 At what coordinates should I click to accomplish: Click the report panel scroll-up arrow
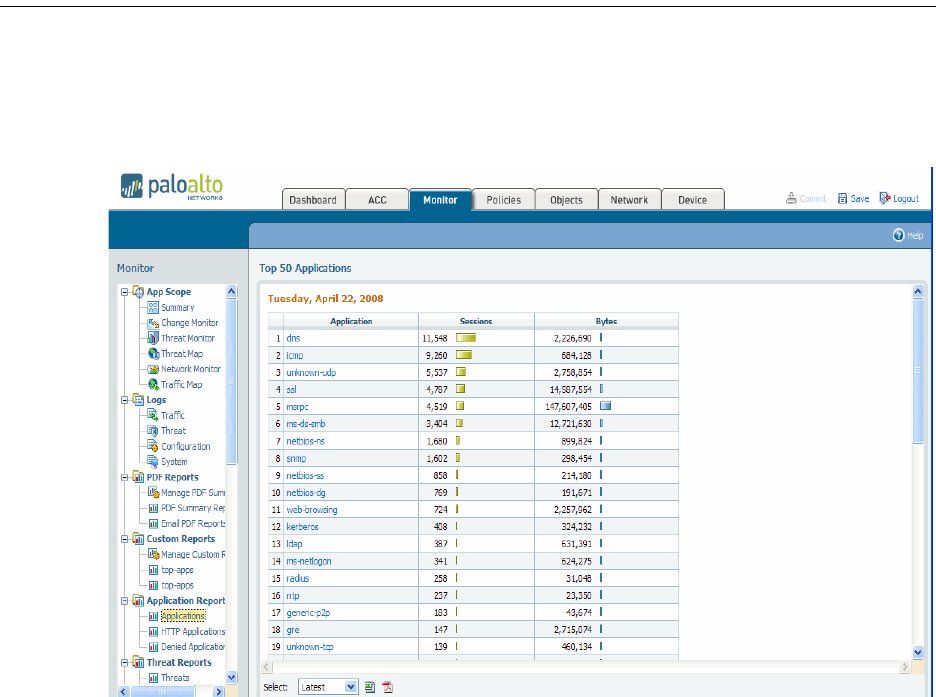pos(918,292)
